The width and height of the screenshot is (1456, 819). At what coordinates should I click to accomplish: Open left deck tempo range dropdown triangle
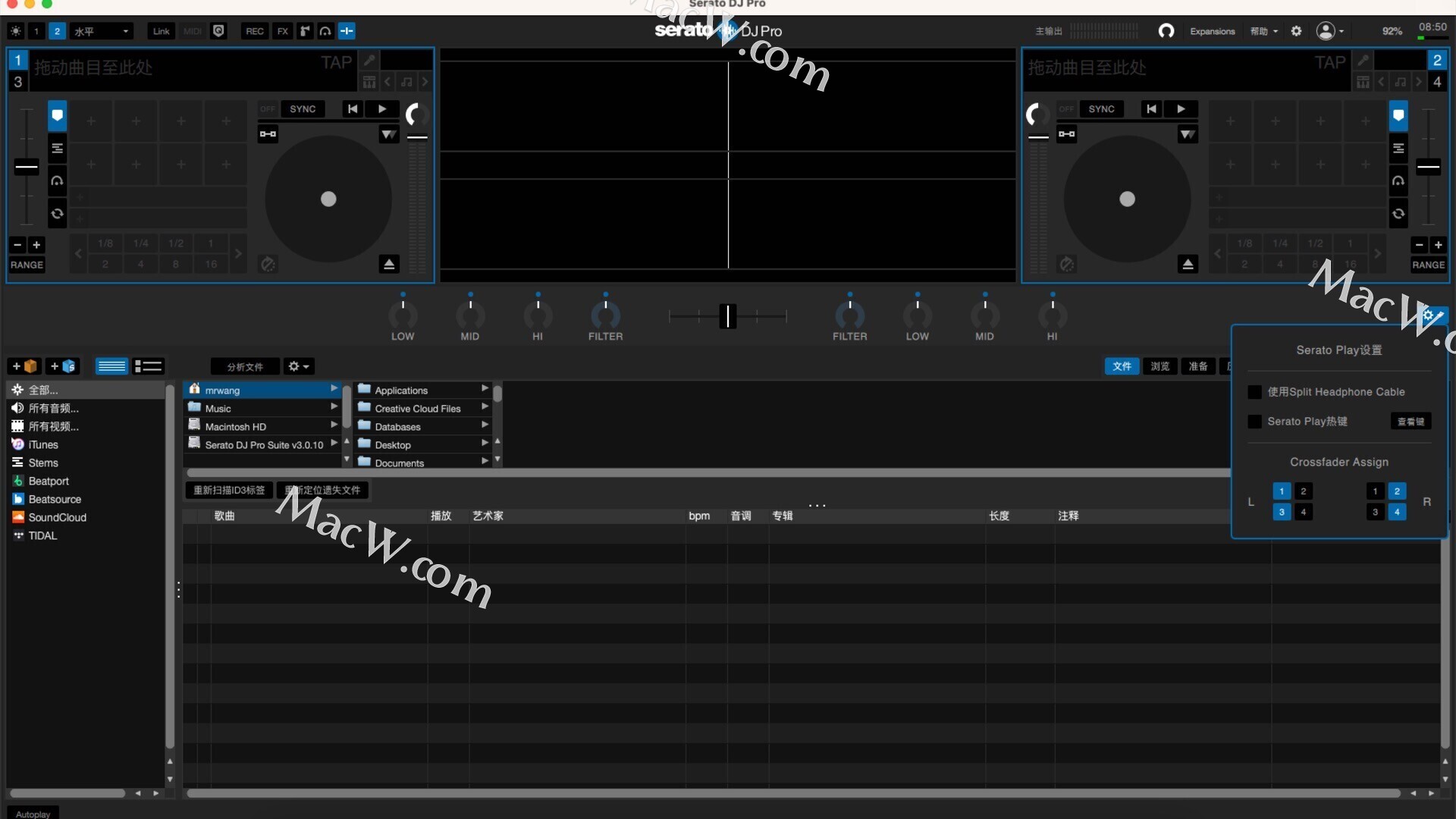pos(388,134)
